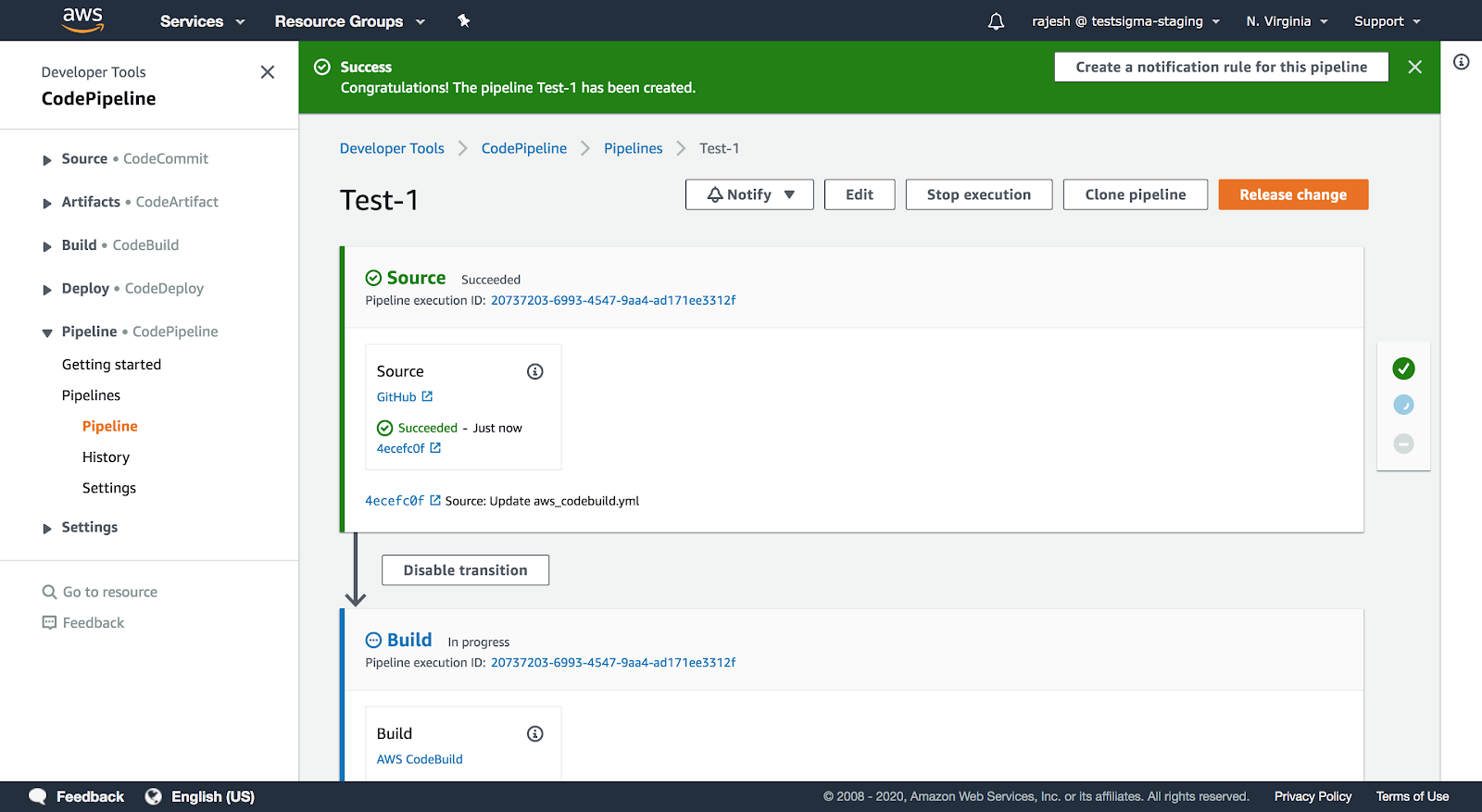1482x812 pixels.
Task: Click the Go to resource search icon
Action: [49, 592]
